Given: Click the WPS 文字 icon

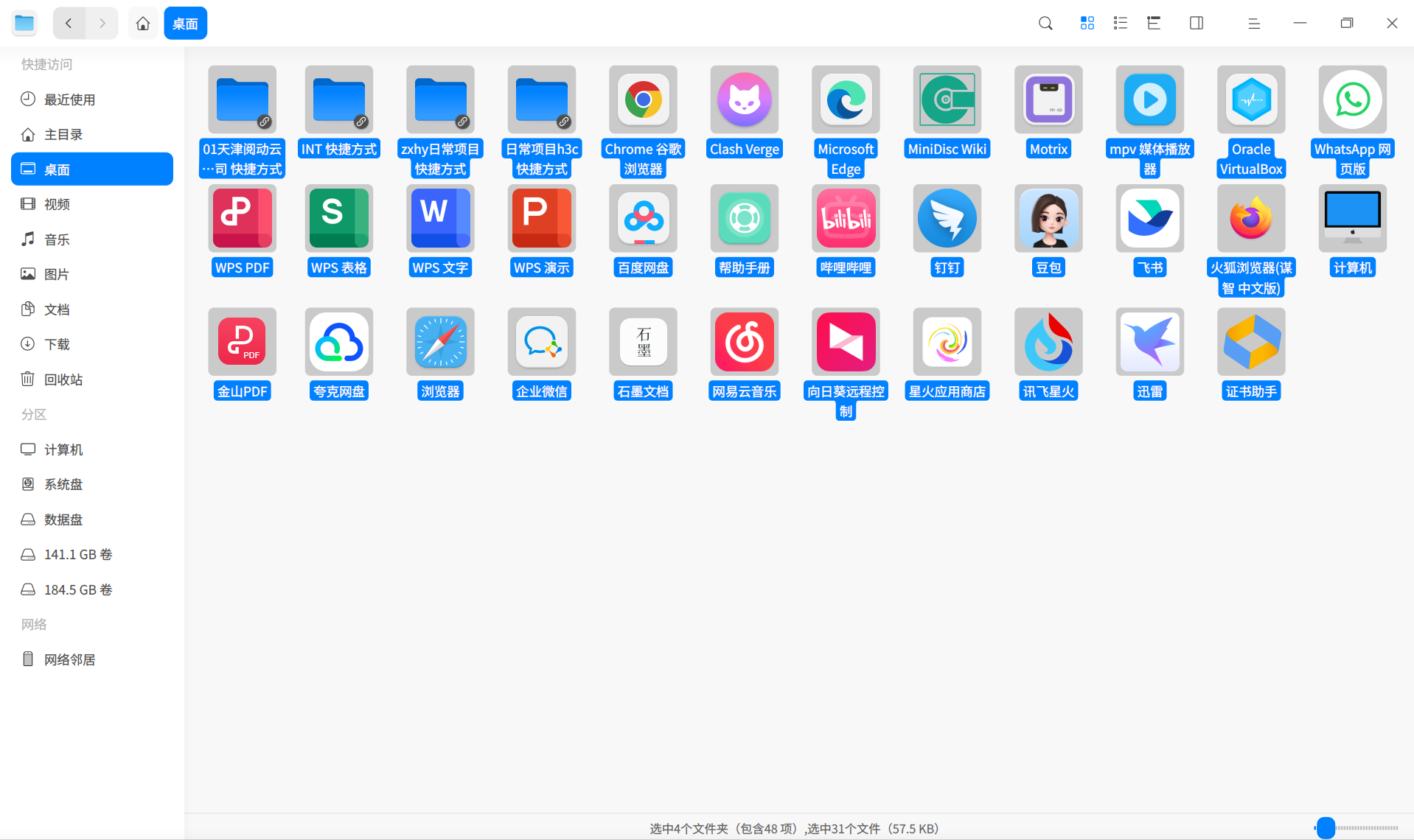Looking at the screenshot, I should coord(440,218).
